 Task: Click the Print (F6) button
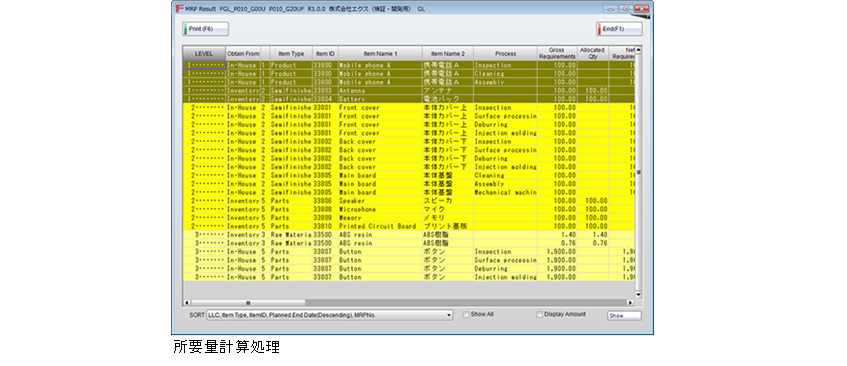point(205,29)
